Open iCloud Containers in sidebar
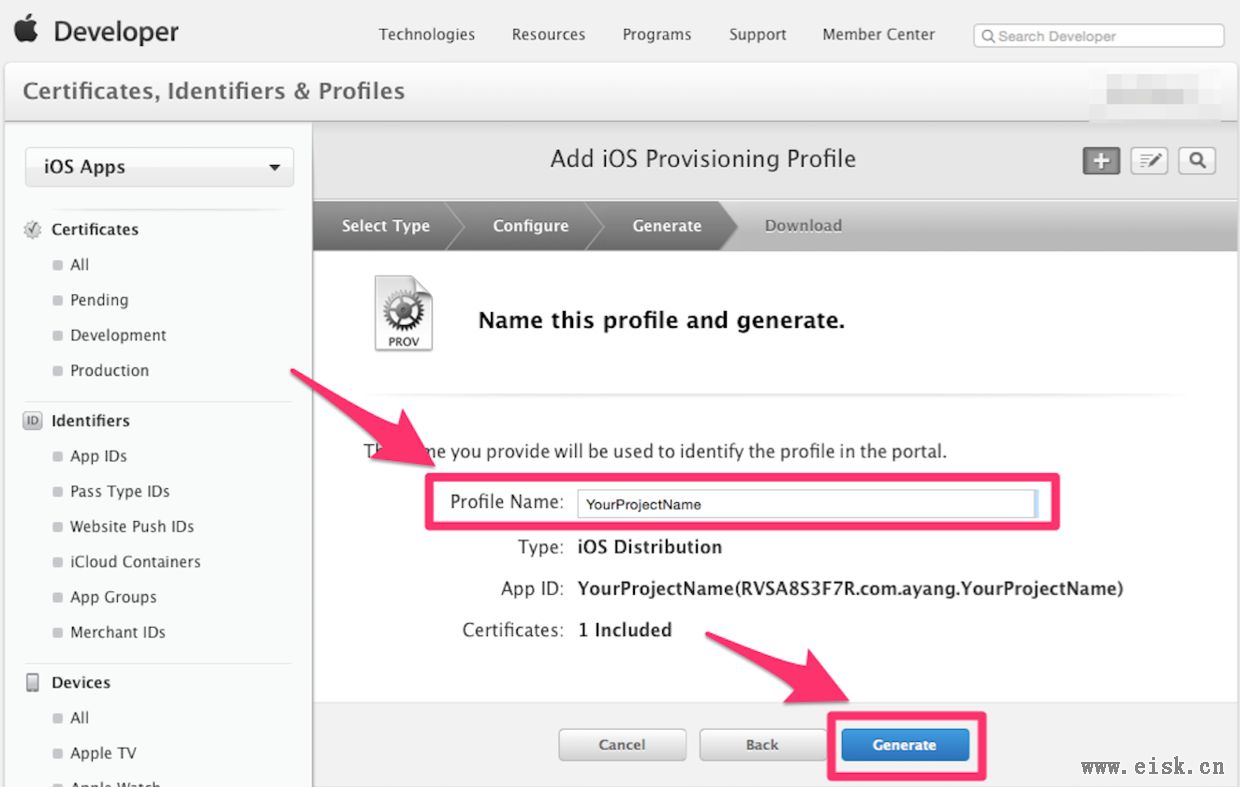 (x=135, y=562)
